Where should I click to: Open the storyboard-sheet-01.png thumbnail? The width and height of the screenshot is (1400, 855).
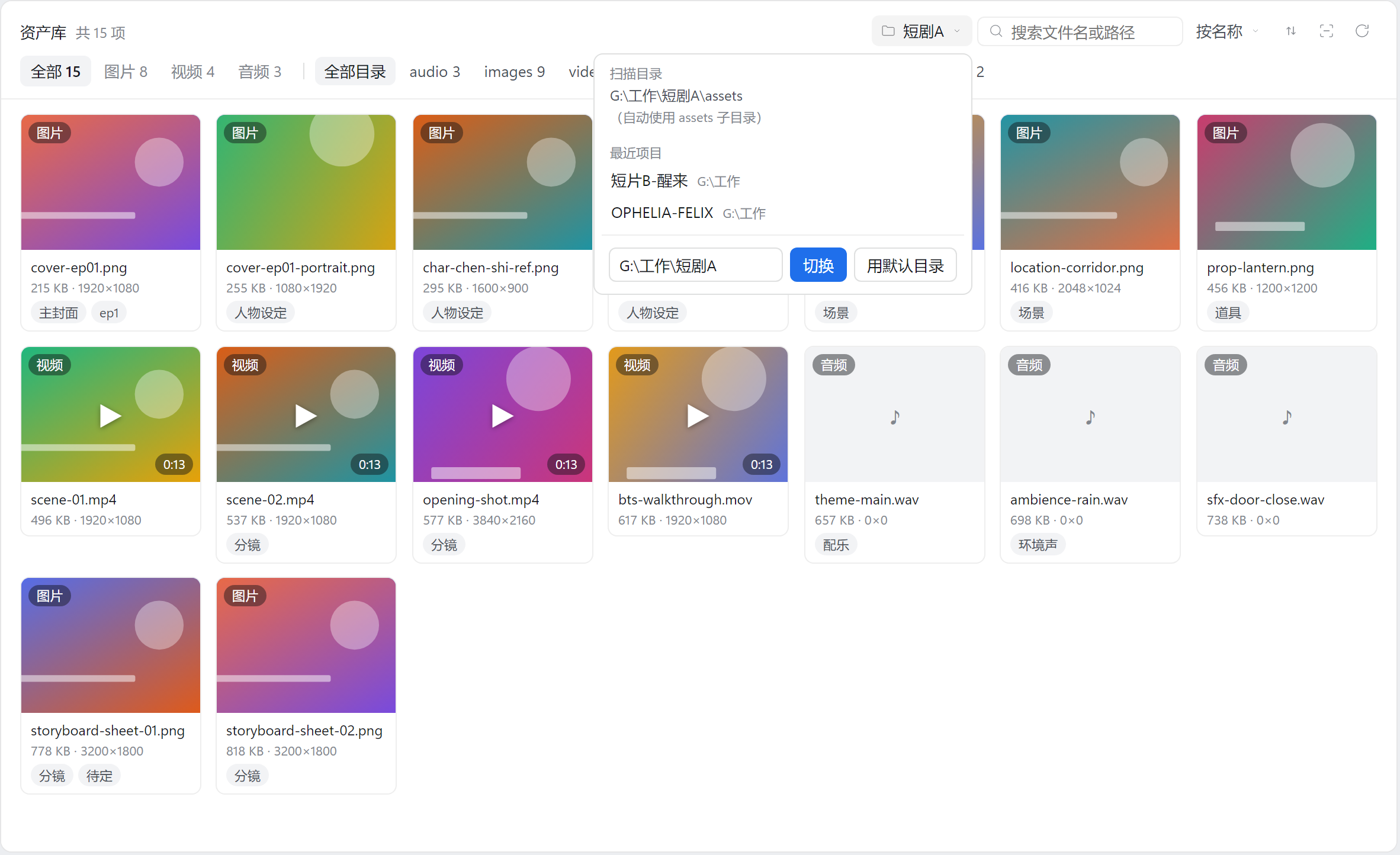point(111,645)
